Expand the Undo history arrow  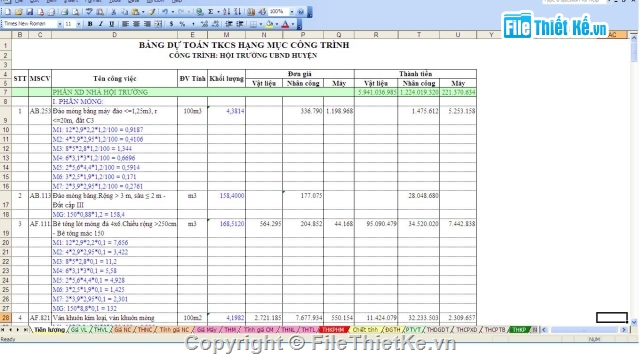(x=173, y=12)
